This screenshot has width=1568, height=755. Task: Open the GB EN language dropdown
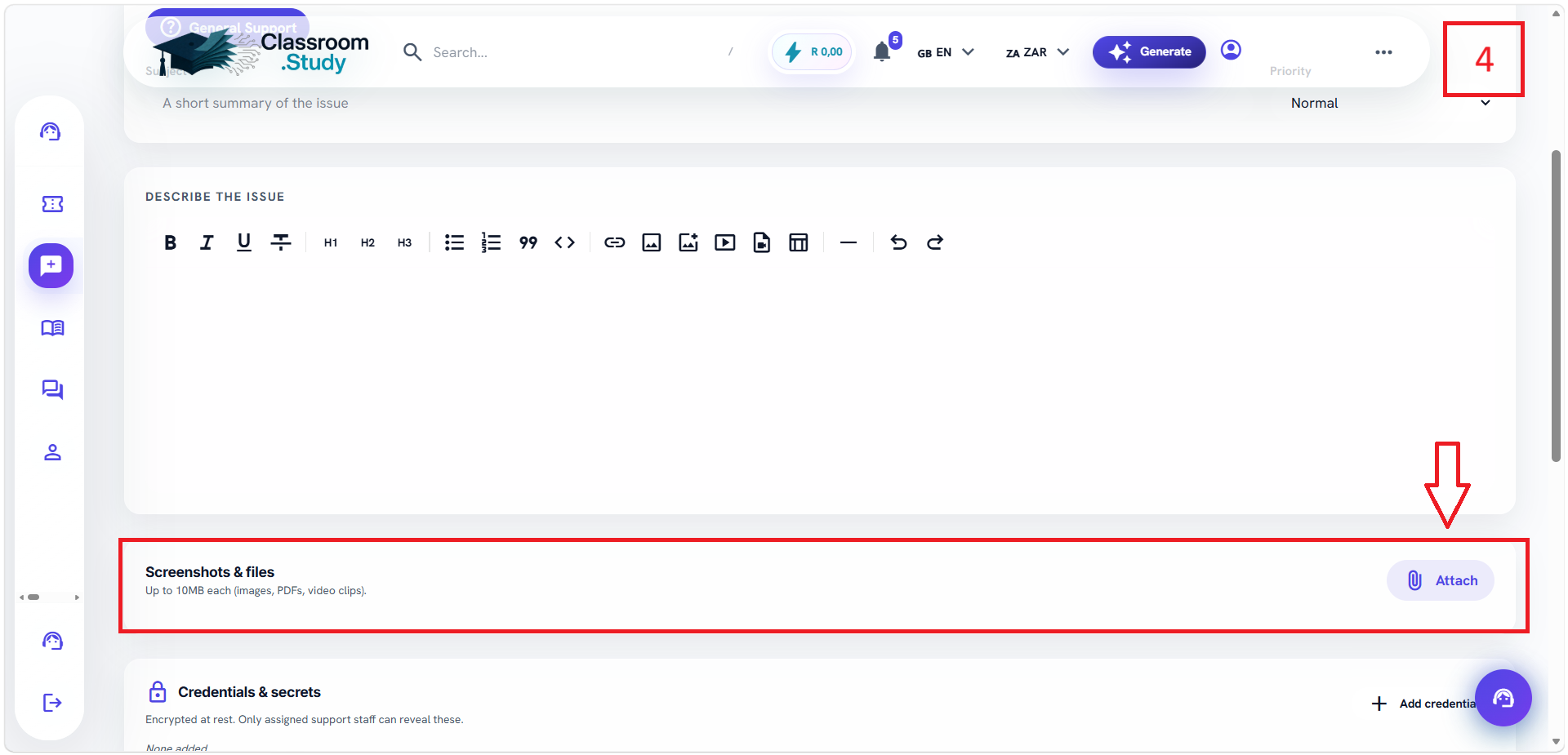click(x=946, y=52)
